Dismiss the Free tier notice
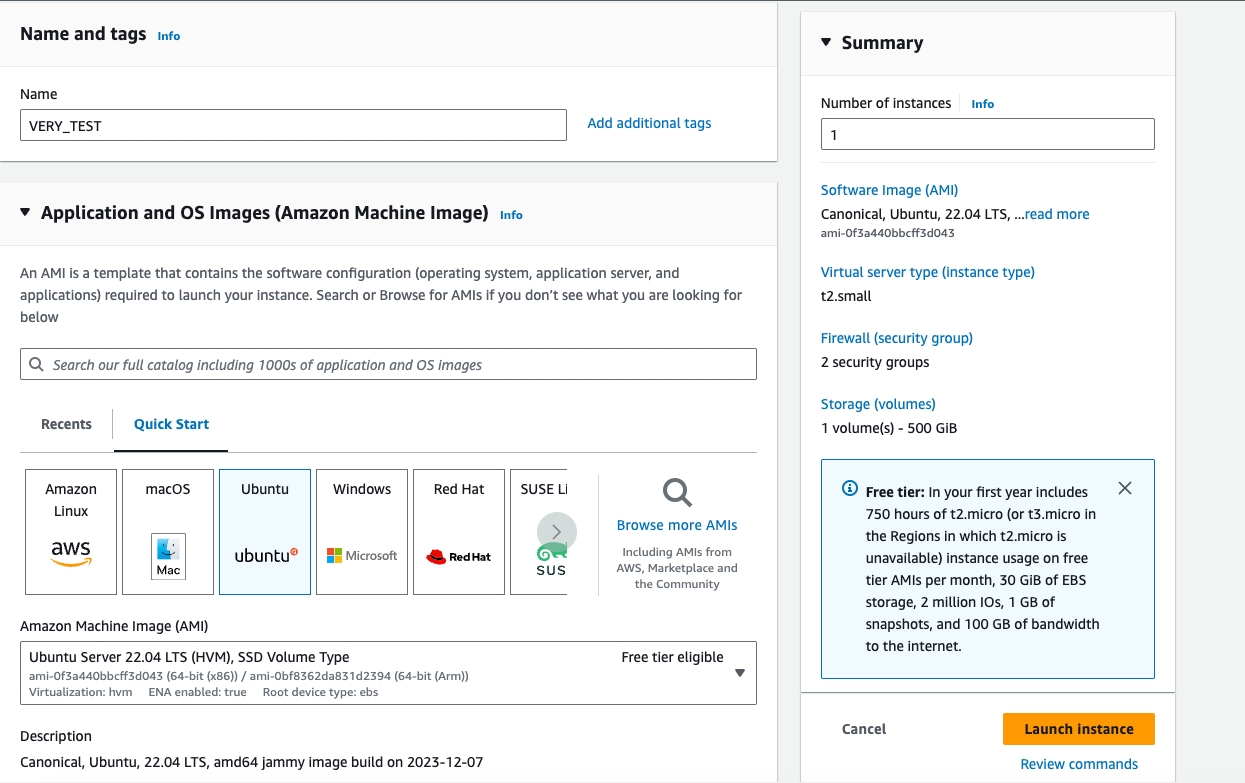Image resolution: width=1245 pixels, height=783 pixels. click(x=1125, y=488)
